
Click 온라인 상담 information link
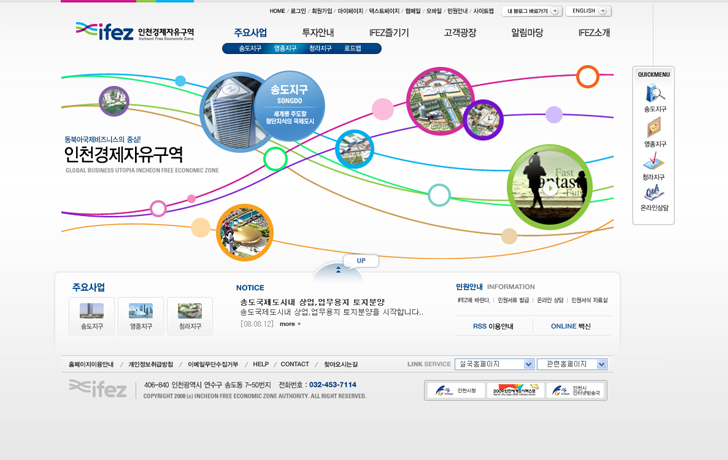point(550,300)
